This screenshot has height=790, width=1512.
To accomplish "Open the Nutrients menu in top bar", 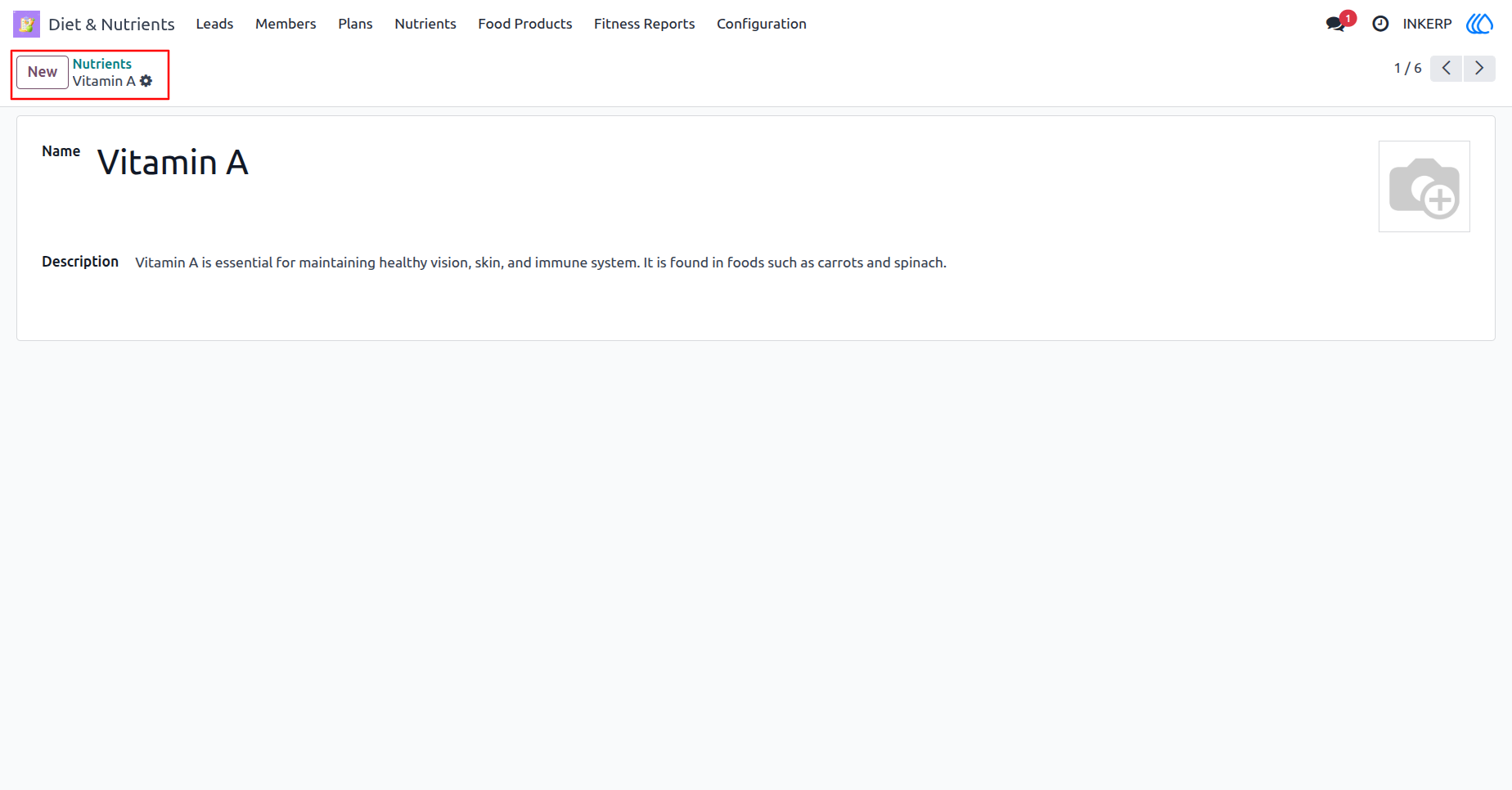I will 425,24.
